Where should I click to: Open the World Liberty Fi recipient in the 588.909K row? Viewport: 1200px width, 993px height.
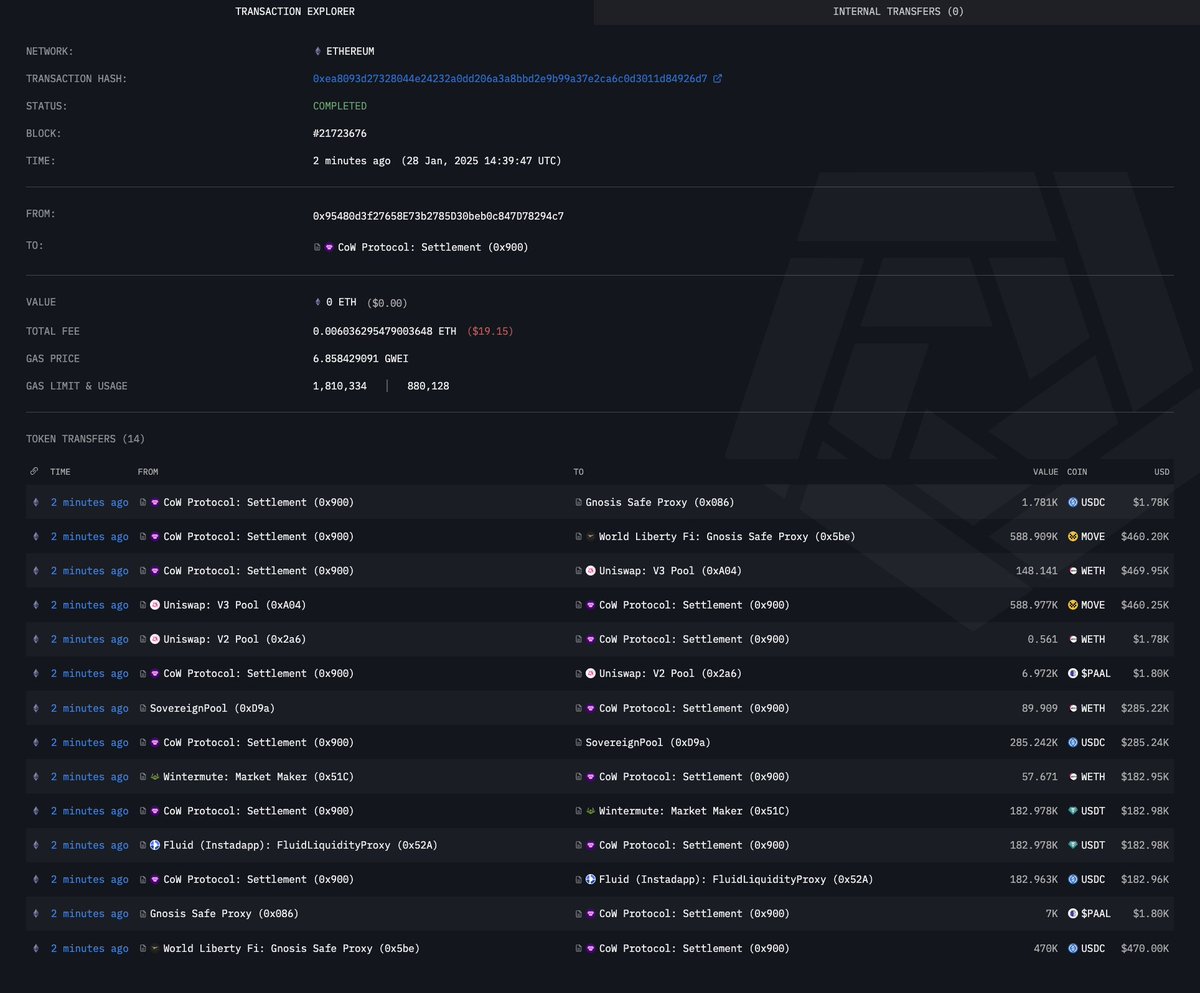click(727, 537)
